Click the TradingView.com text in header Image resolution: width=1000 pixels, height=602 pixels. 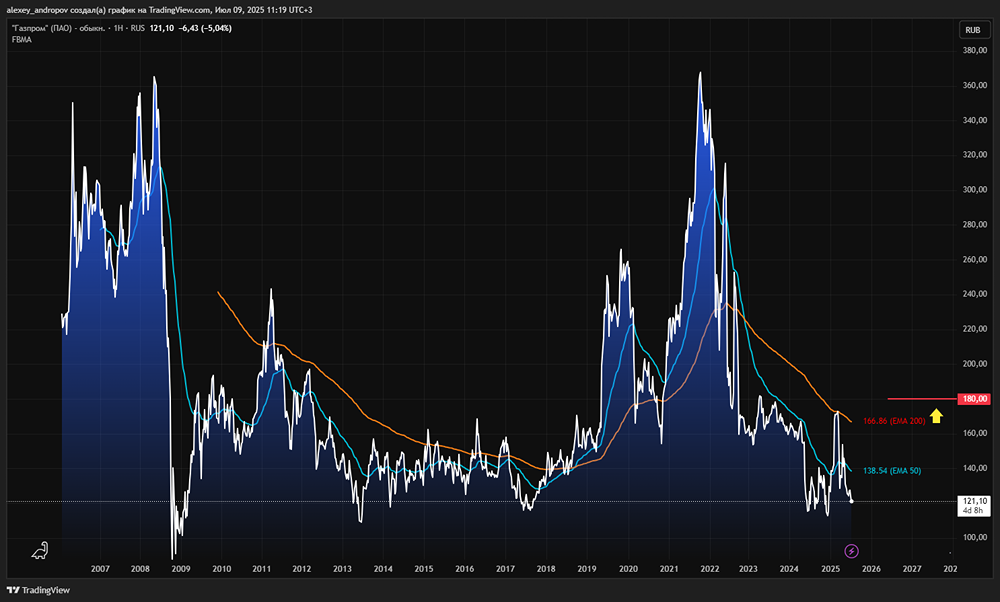(179, 10)
